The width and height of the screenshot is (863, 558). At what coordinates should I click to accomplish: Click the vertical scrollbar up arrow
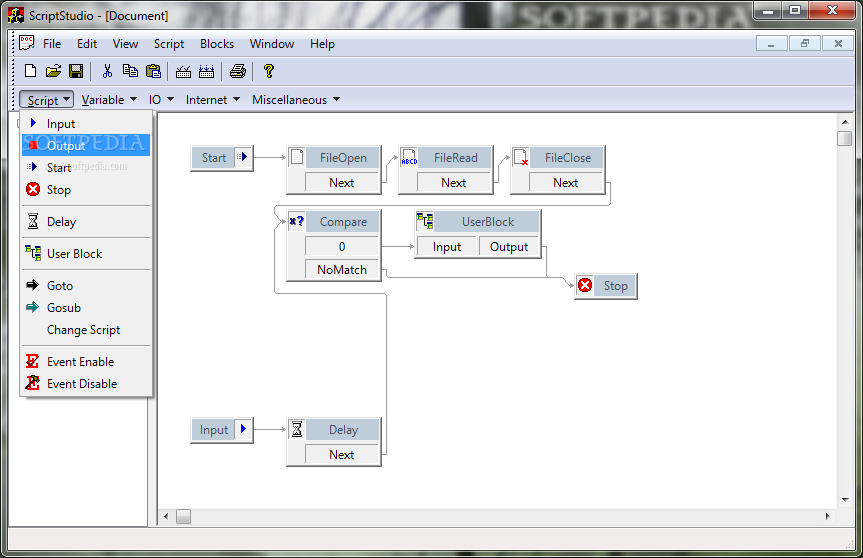click(x=845, y=122)
